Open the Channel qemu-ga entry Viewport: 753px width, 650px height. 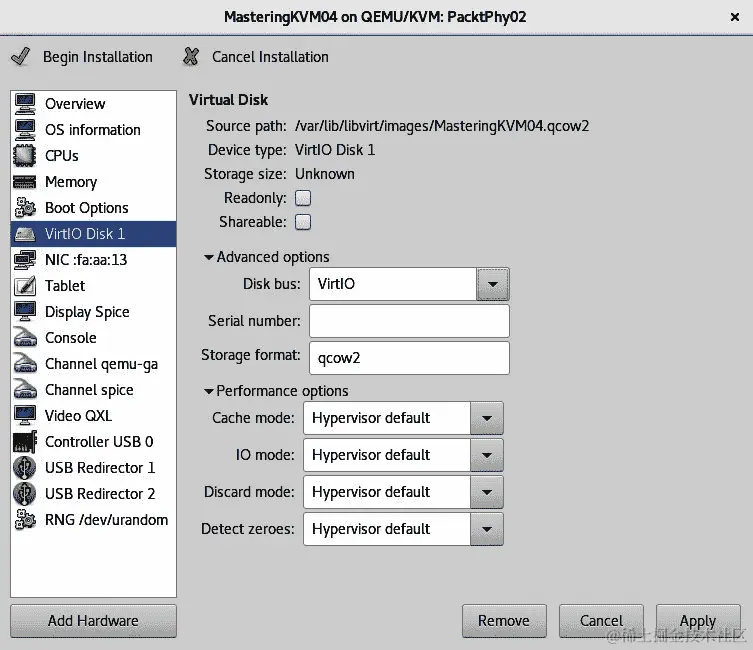pos(94,364)
